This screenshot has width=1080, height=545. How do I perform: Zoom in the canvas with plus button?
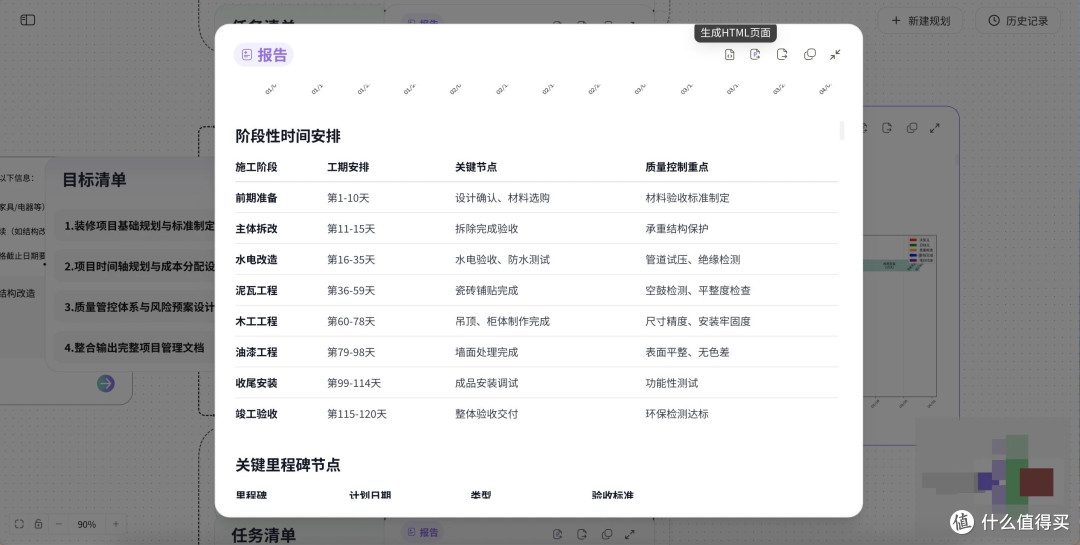tap(116, 524)
